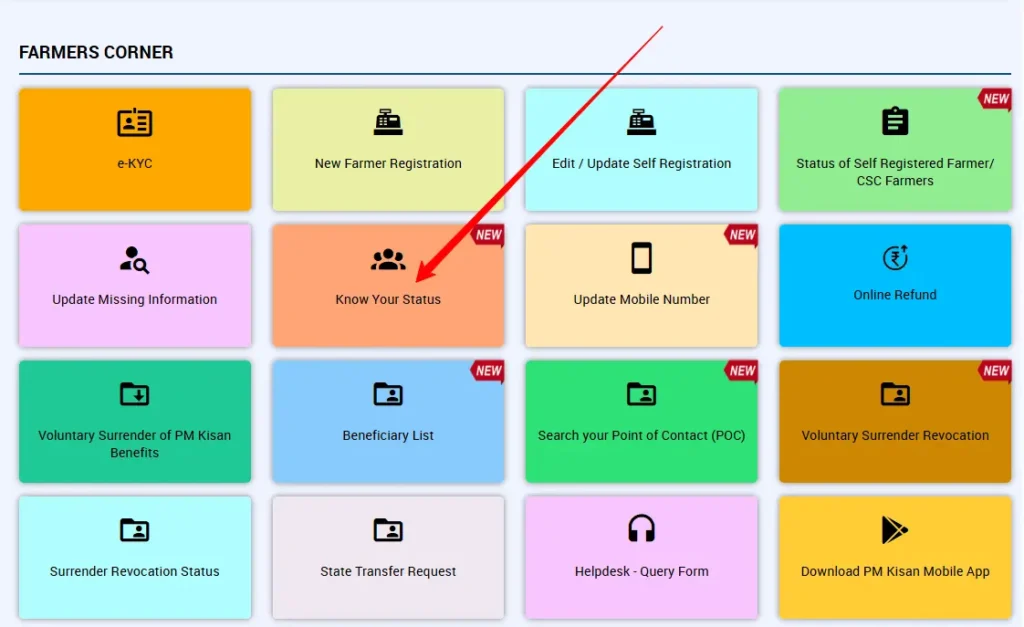This screenshot has width=1024, height=627.
Task: Click the Helpdesk headphones icon
Action: (x=641, y=529)
